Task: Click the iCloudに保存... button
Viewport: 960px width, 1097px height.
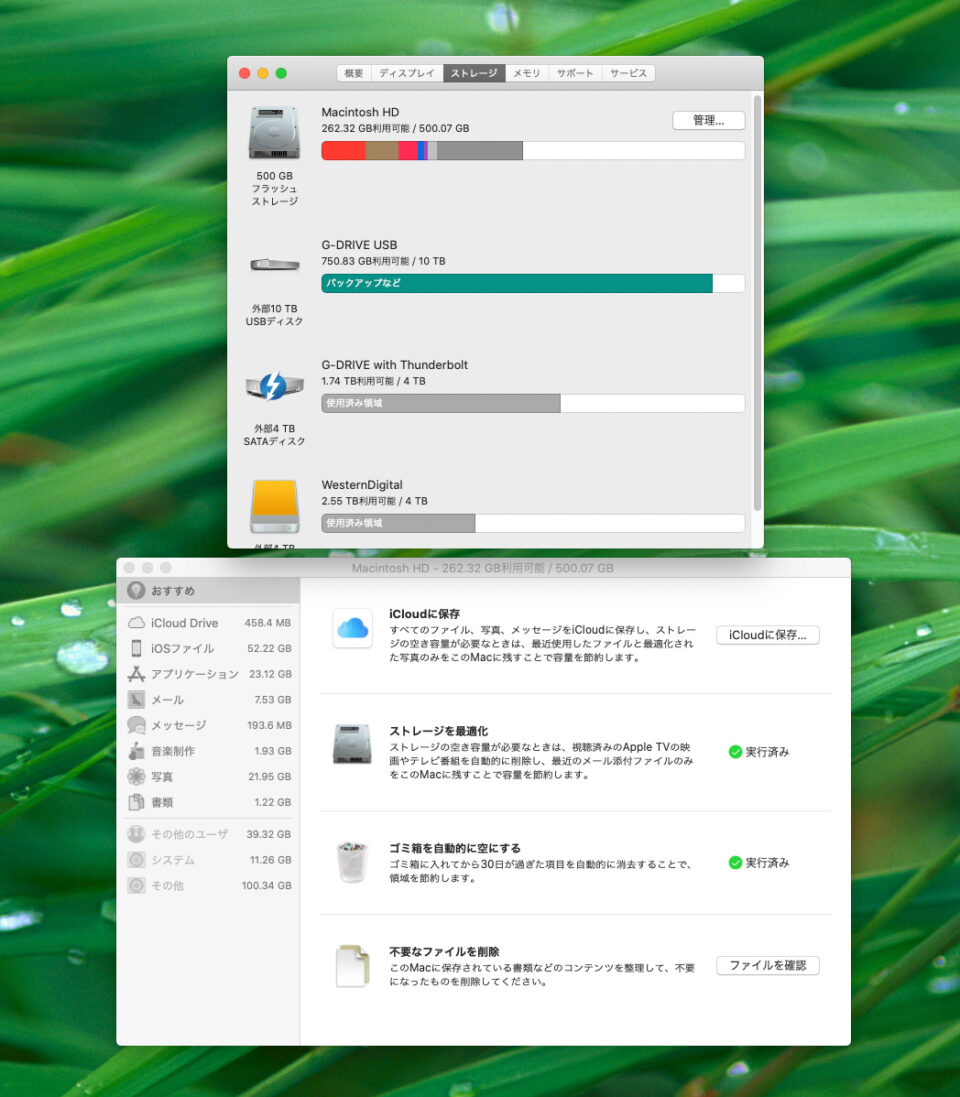Action: coord(768,635)
